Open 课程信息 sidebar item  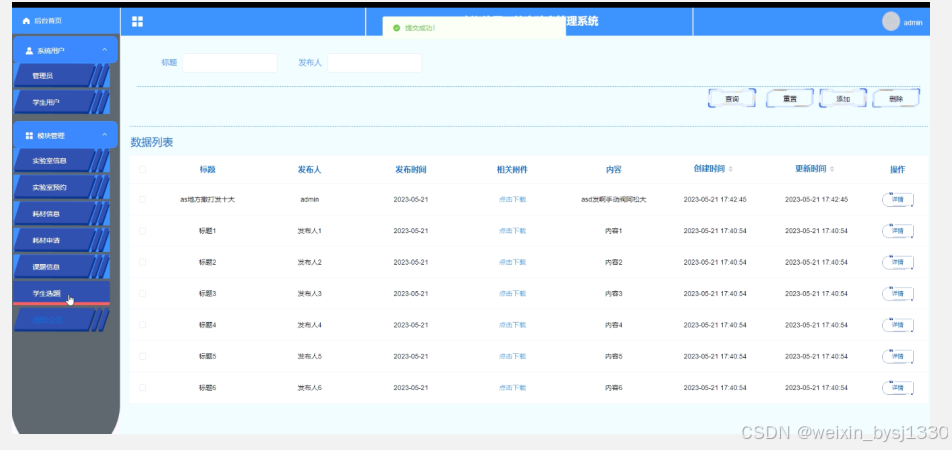click(61, 267)
